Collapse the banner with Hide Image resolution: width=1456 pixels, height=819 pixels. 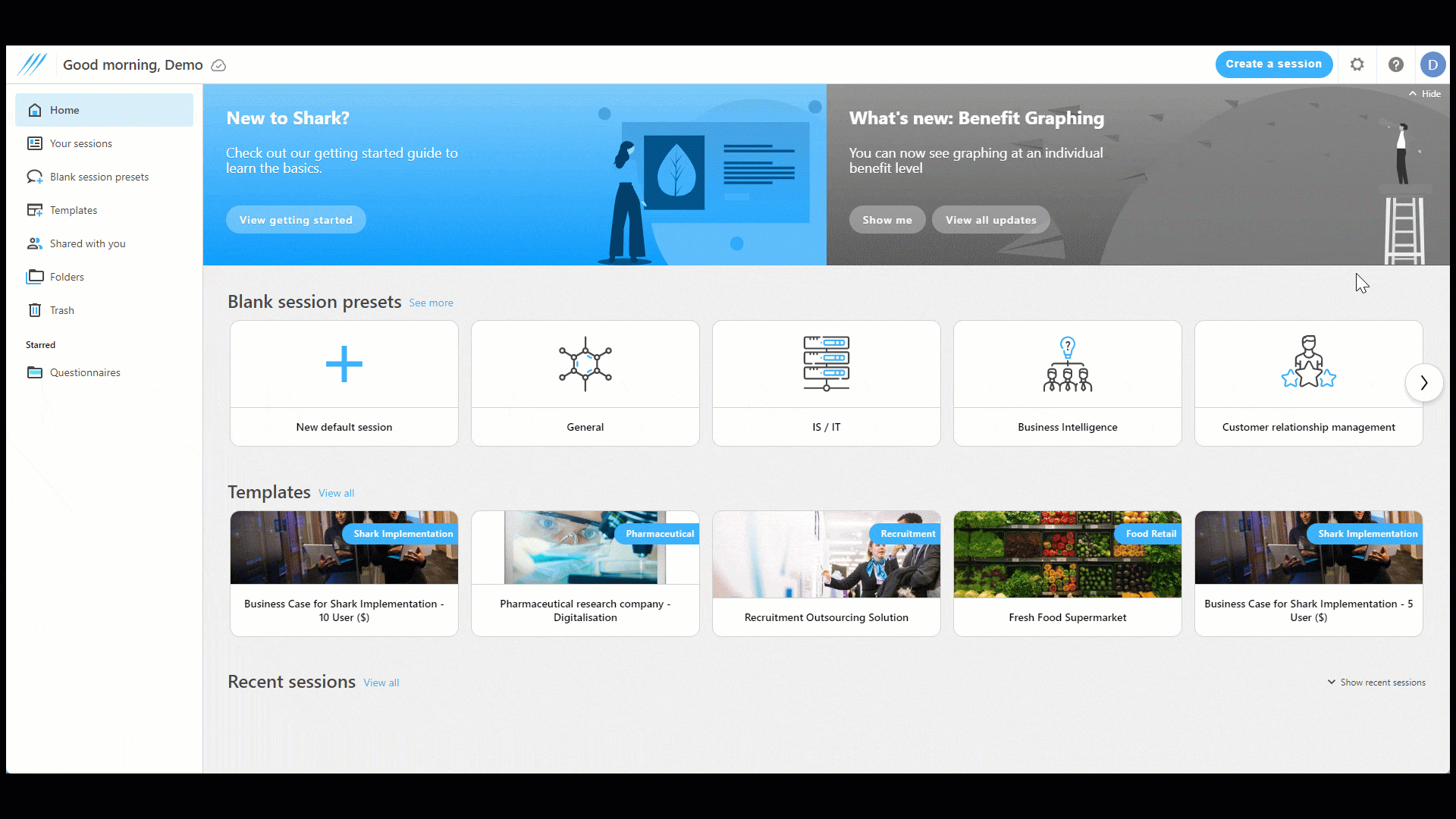click(x=1425, y=94)
